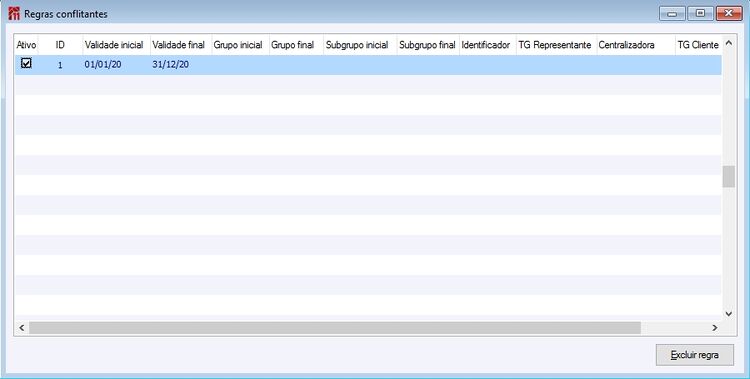Viewport: 750px width, 379px height.
Task: Maximize the Regras conflitantes window
Action: click(x=700, y=13)
